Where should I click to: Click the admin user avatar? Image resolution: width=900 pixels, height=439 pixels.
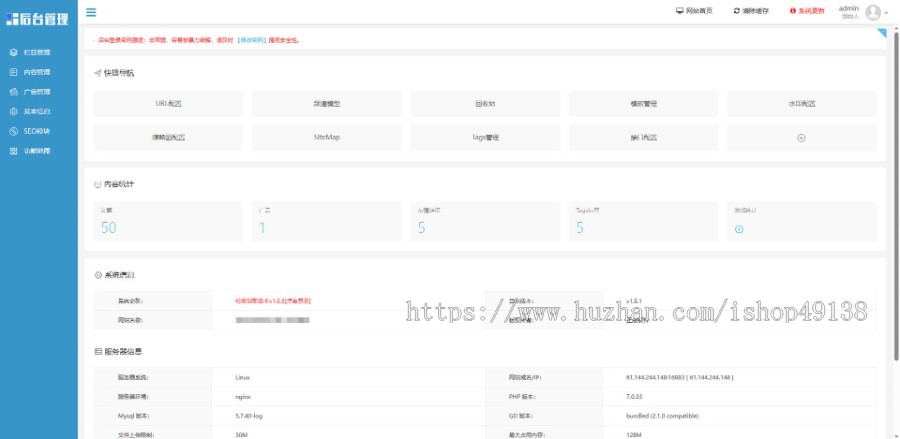point(873,12)
